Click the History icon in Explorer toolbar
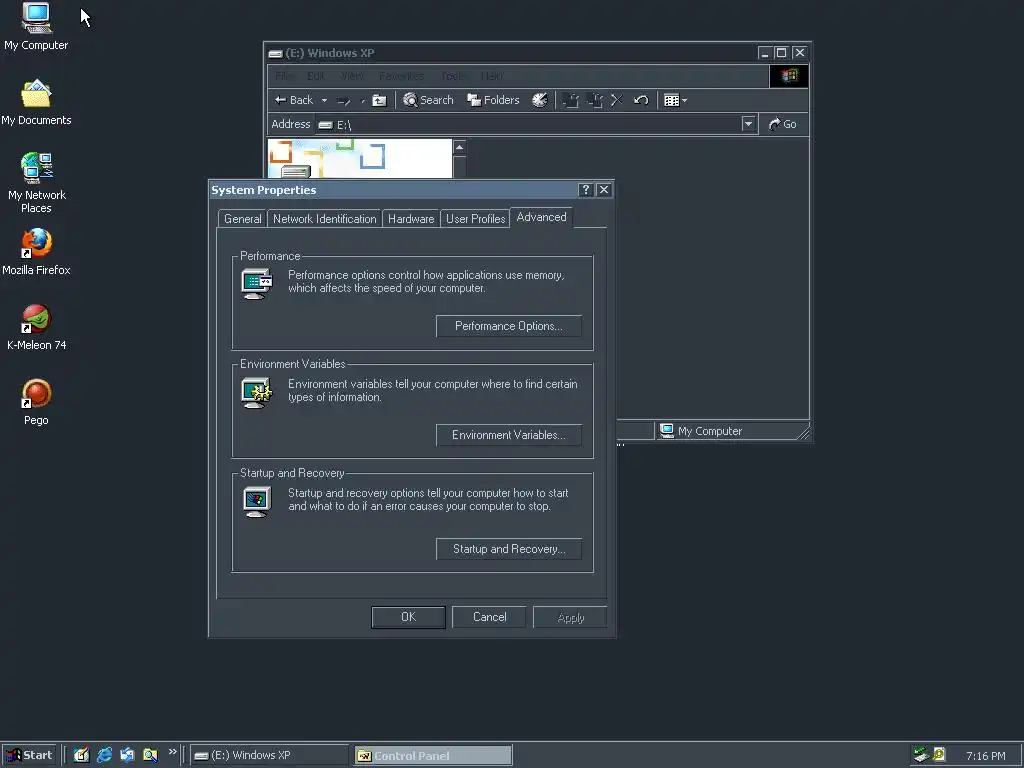The height and width of the screenshot is (768, 1024). coord(539,100)
